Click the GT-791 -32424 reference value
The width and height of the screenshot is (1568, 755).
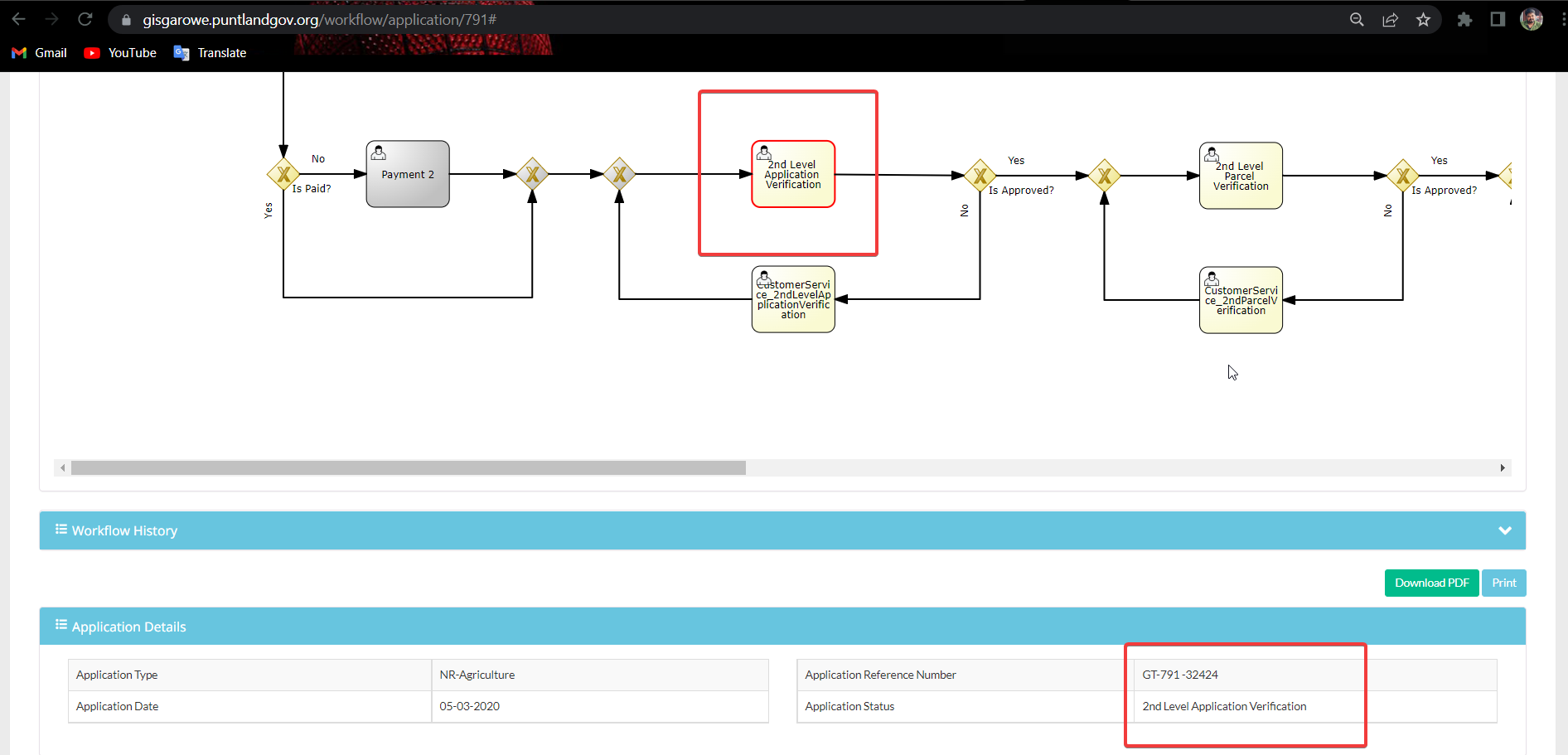pos(1180,675)
